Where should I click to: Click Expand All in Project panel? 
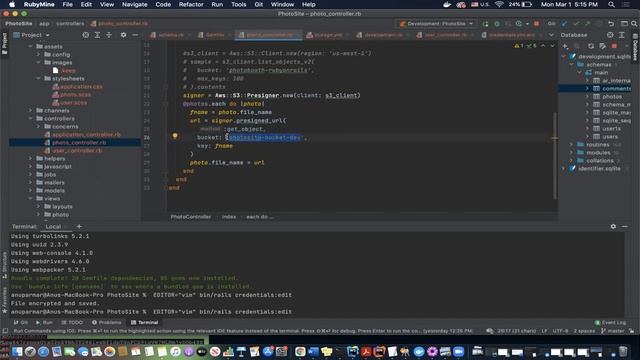pyautogui.click(x=98, y=35)
